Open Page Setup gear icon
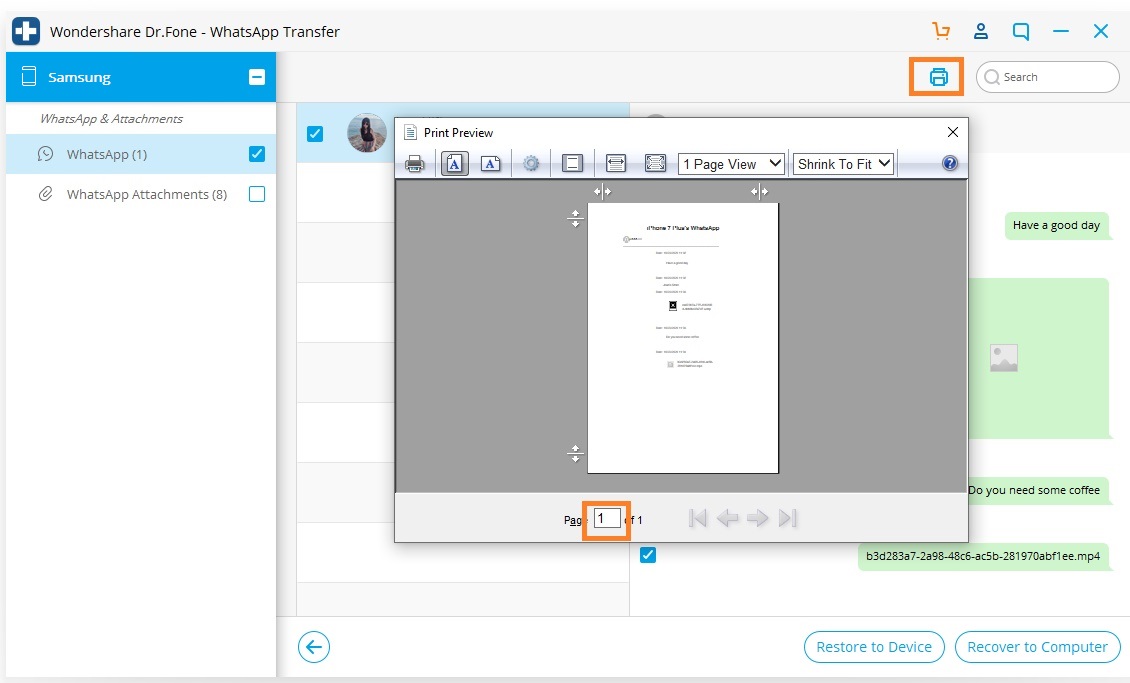 [531, 164]
